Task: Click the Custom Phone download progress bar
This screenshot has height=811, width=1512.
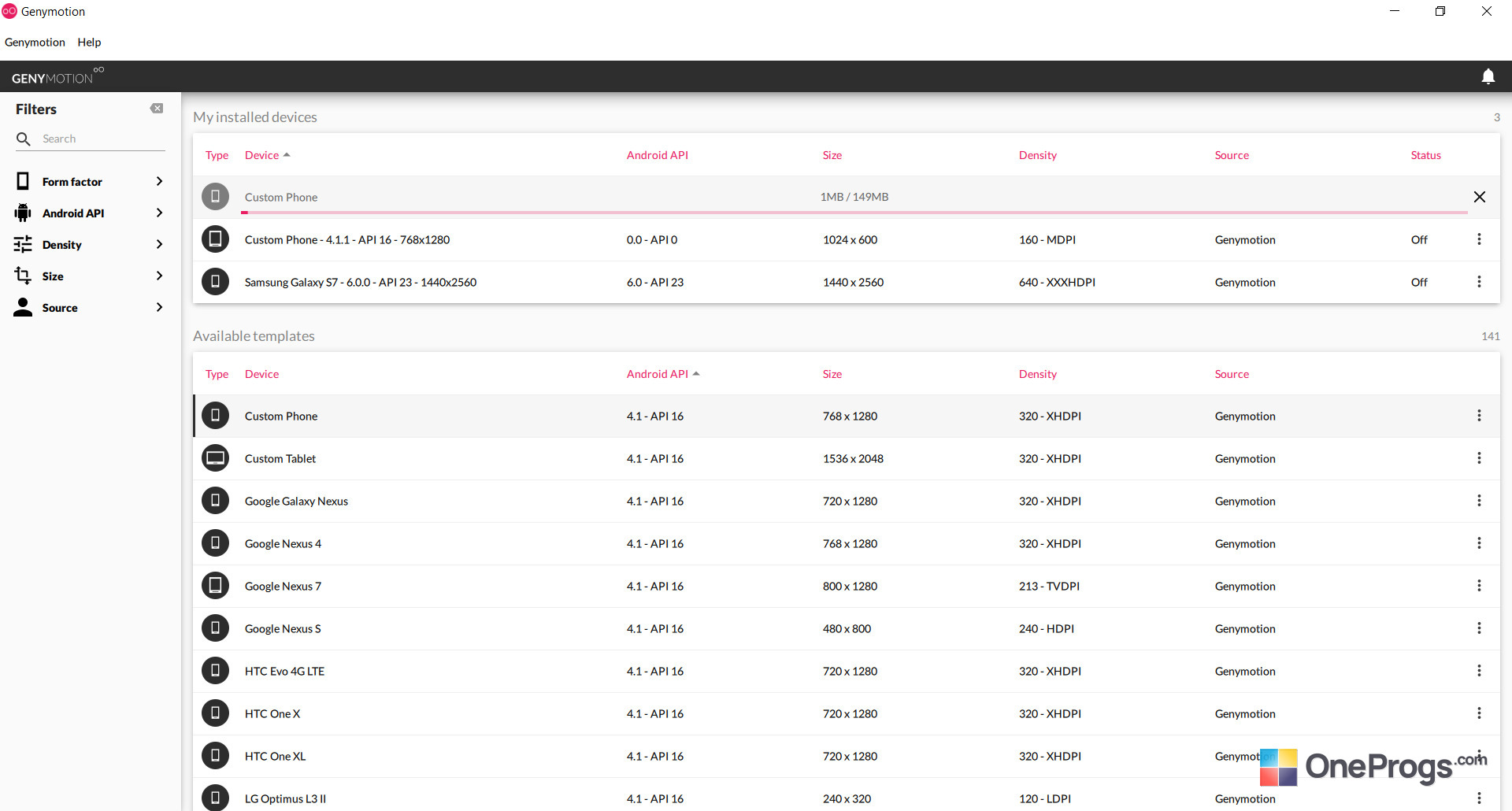Action: 854,213
